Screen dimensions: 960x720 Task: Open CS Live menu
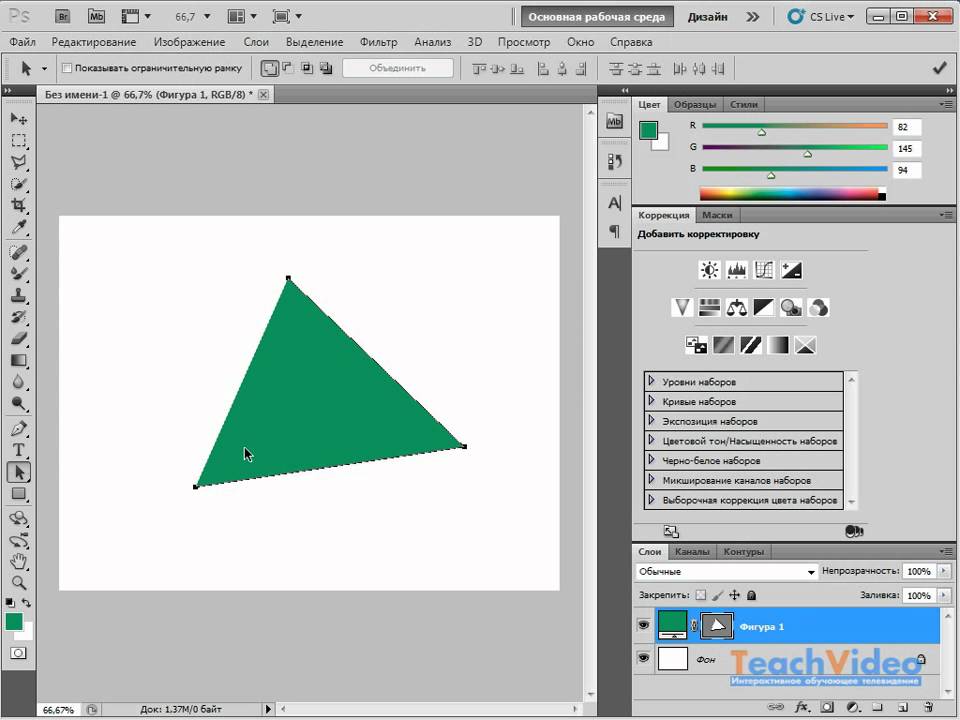point(821,17)
